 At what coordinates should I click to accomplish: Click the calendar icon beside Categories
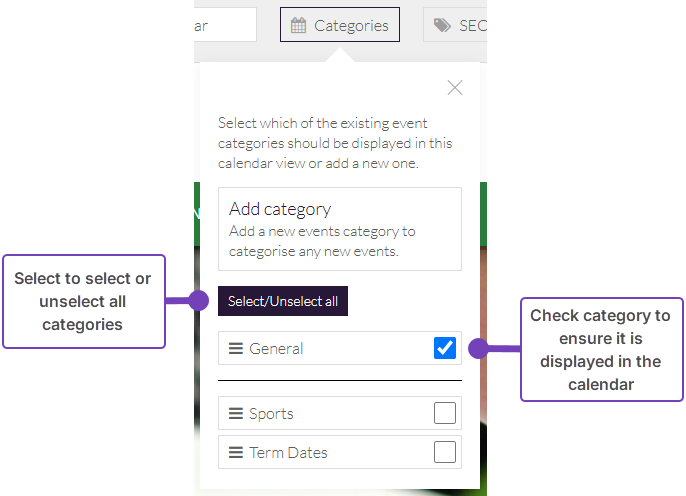pyautogui.click(x=298, y=26)
